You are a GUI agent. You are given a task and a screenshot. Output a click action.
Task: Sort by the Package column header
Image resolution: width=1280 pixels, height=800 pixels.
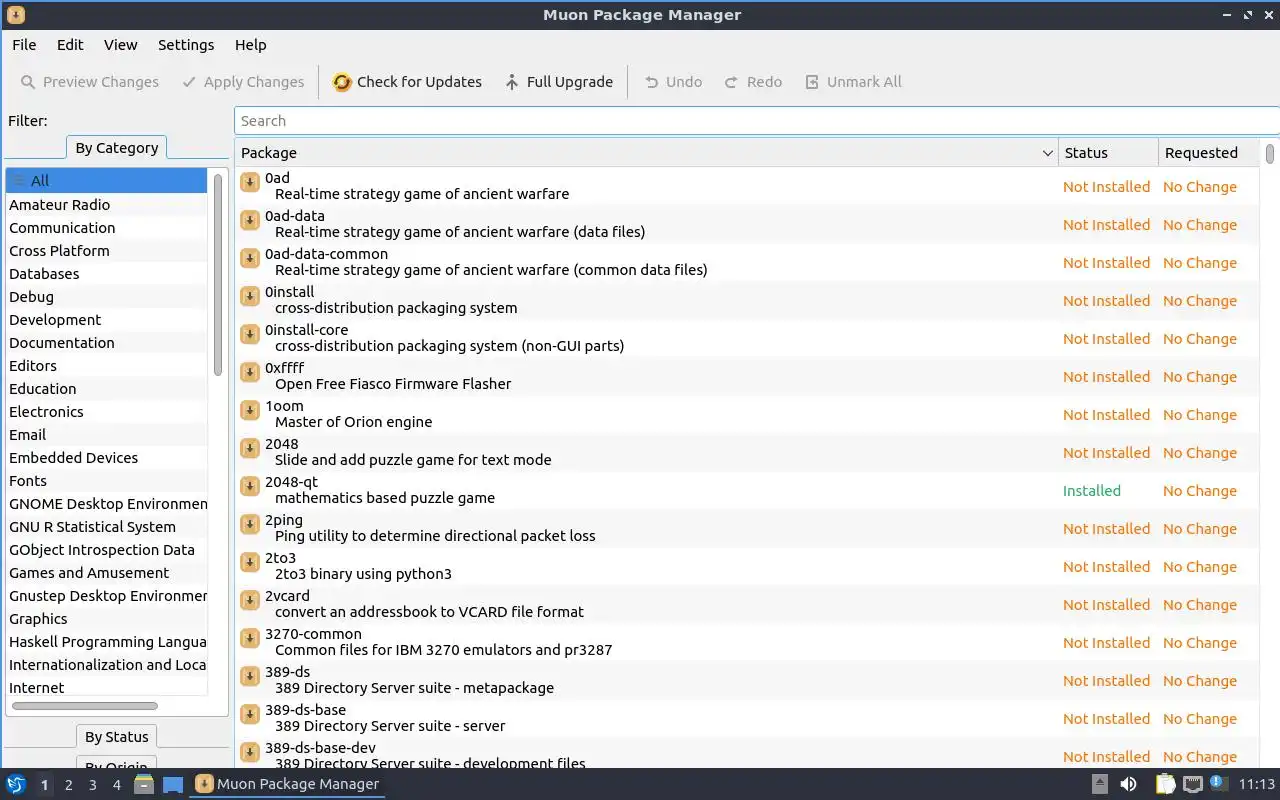(x=647, y=153)
